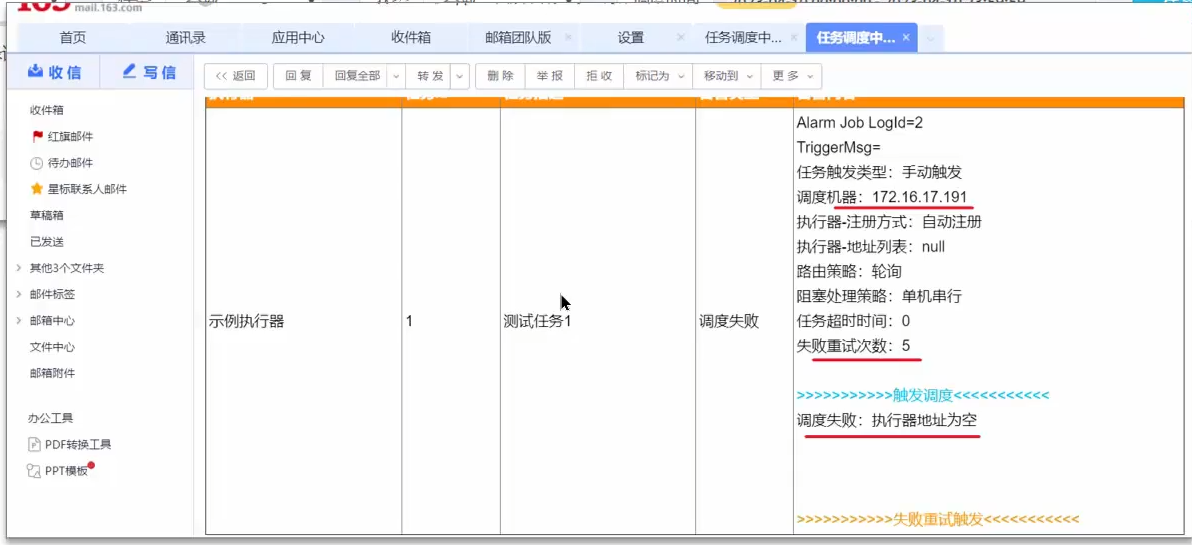
Task: Open the PDF转换工具 document icon
Action: 34,445
